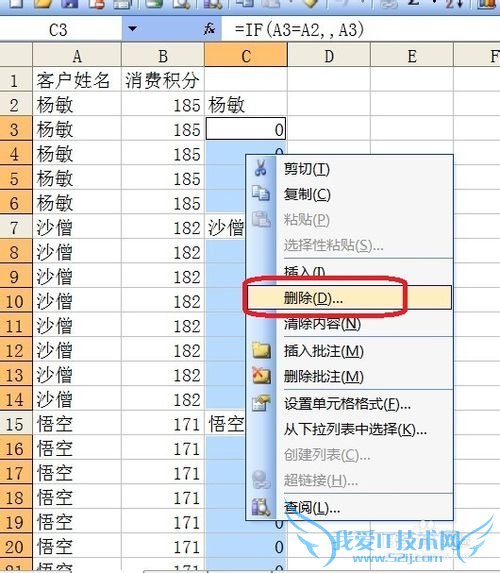Image resolution: width=500 pixels, height=573 pixels.
Task: Click cell A15 containing 悟空
Action: point(77,424)
